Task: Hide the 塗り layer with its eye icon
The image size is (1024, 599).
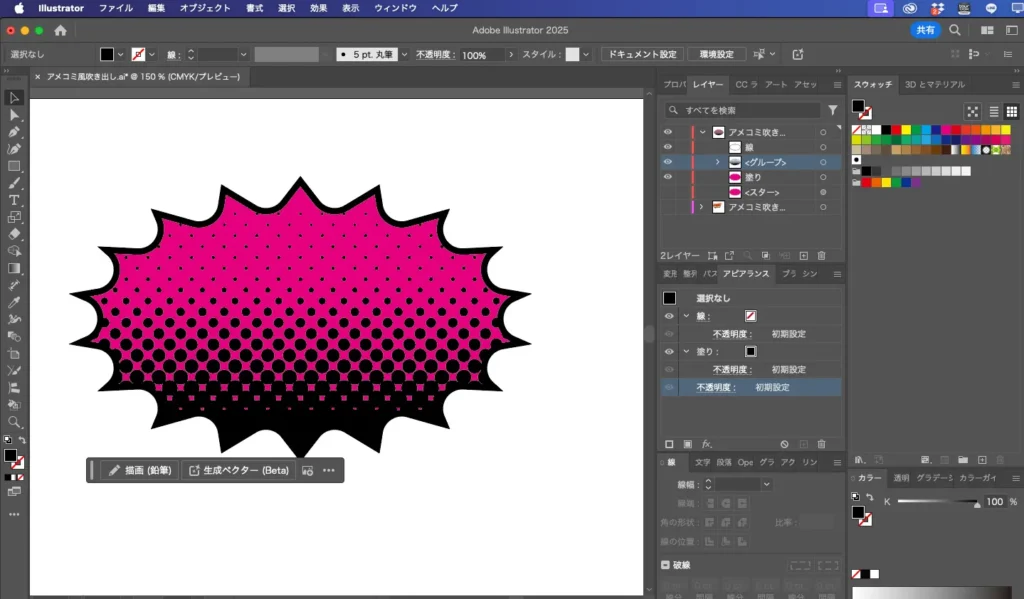Action: click(668, 177)
